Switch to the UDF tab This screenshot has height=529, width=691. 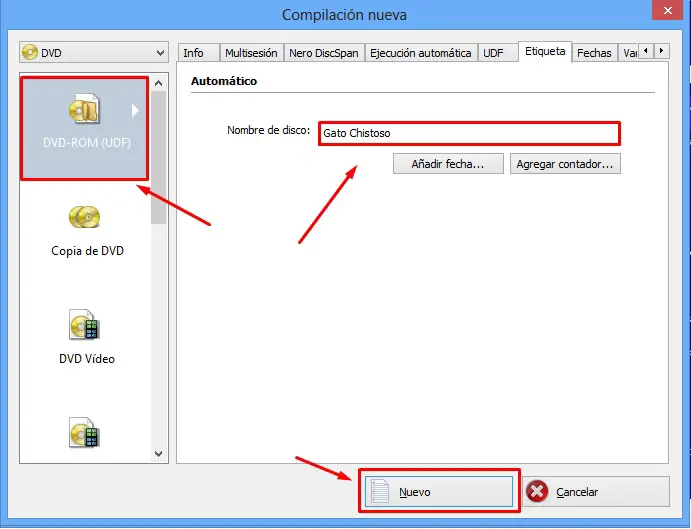tap(498, 53)
